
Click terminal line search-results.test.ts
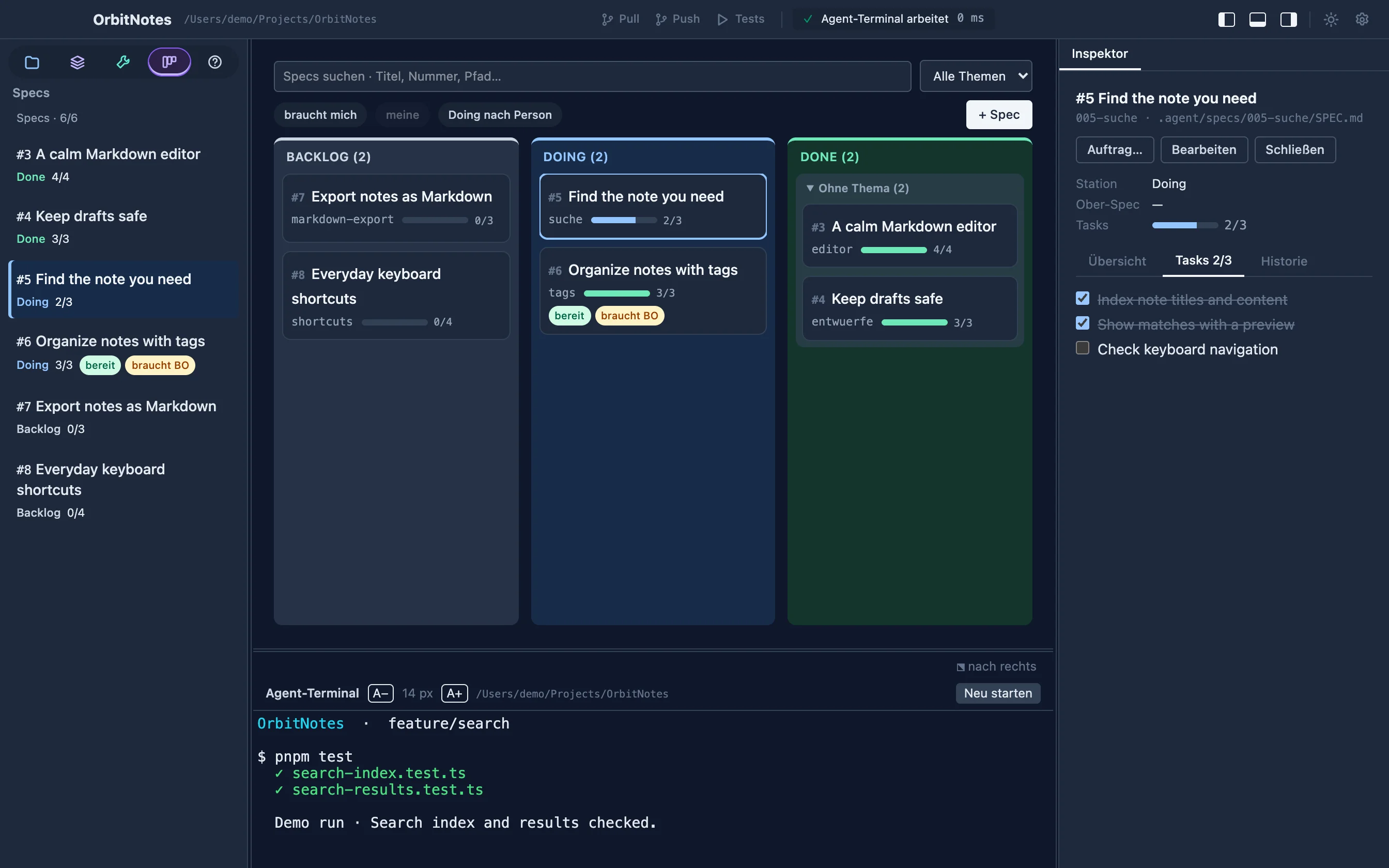pos(388,790)
